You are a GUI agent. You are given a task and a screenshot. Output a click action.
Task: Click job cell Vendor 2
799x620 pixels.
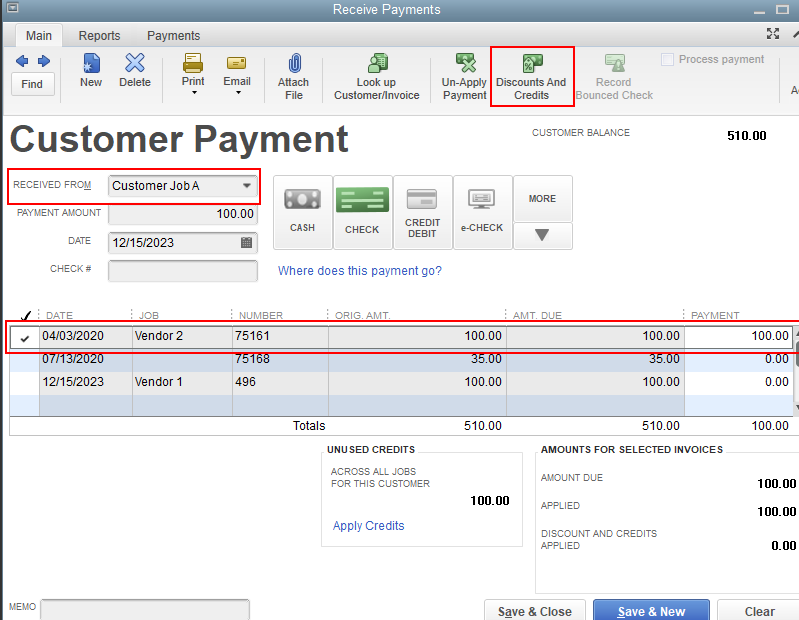coord(158,336)
